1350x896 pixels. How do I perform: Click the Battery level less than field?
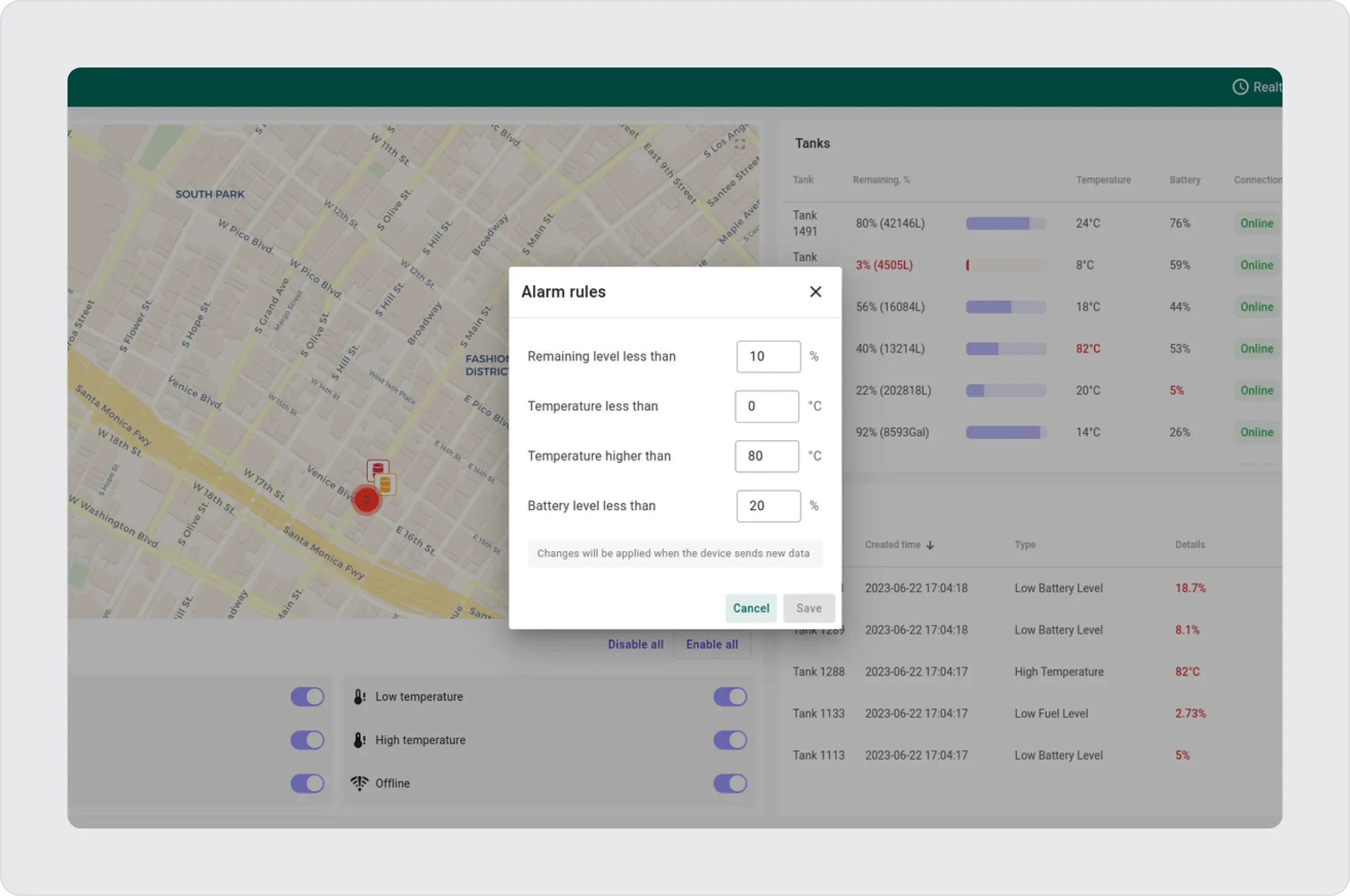(768, 506)
